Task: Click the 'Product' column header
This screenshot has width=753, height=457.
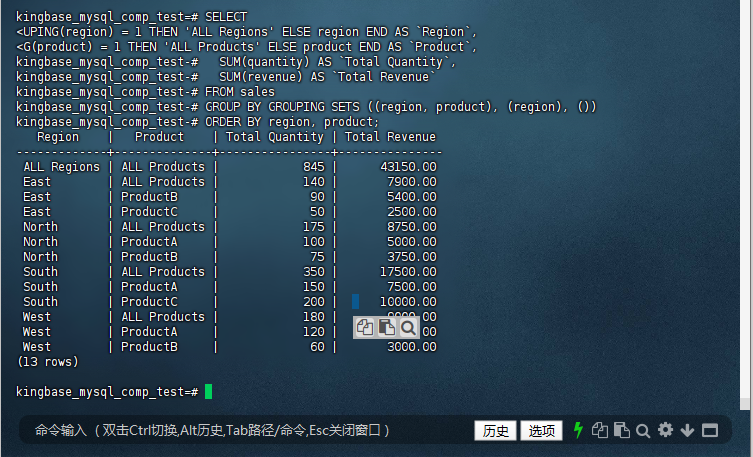Action: click(159, 137)
